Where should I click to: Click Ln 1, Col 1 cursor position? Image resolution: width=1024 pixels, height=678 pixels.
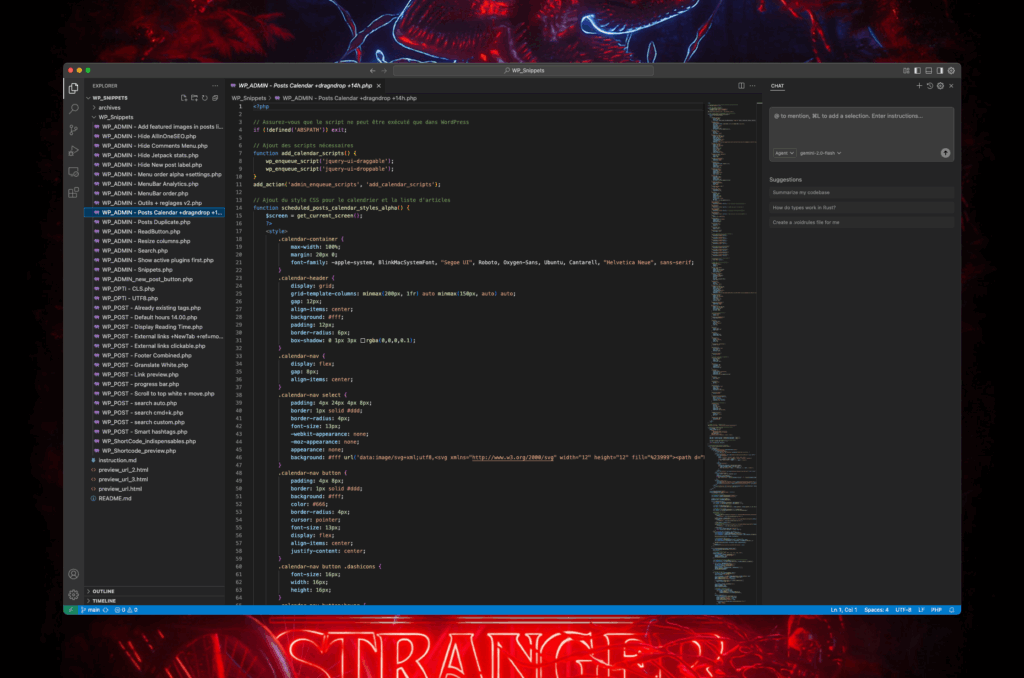(844, 610)
